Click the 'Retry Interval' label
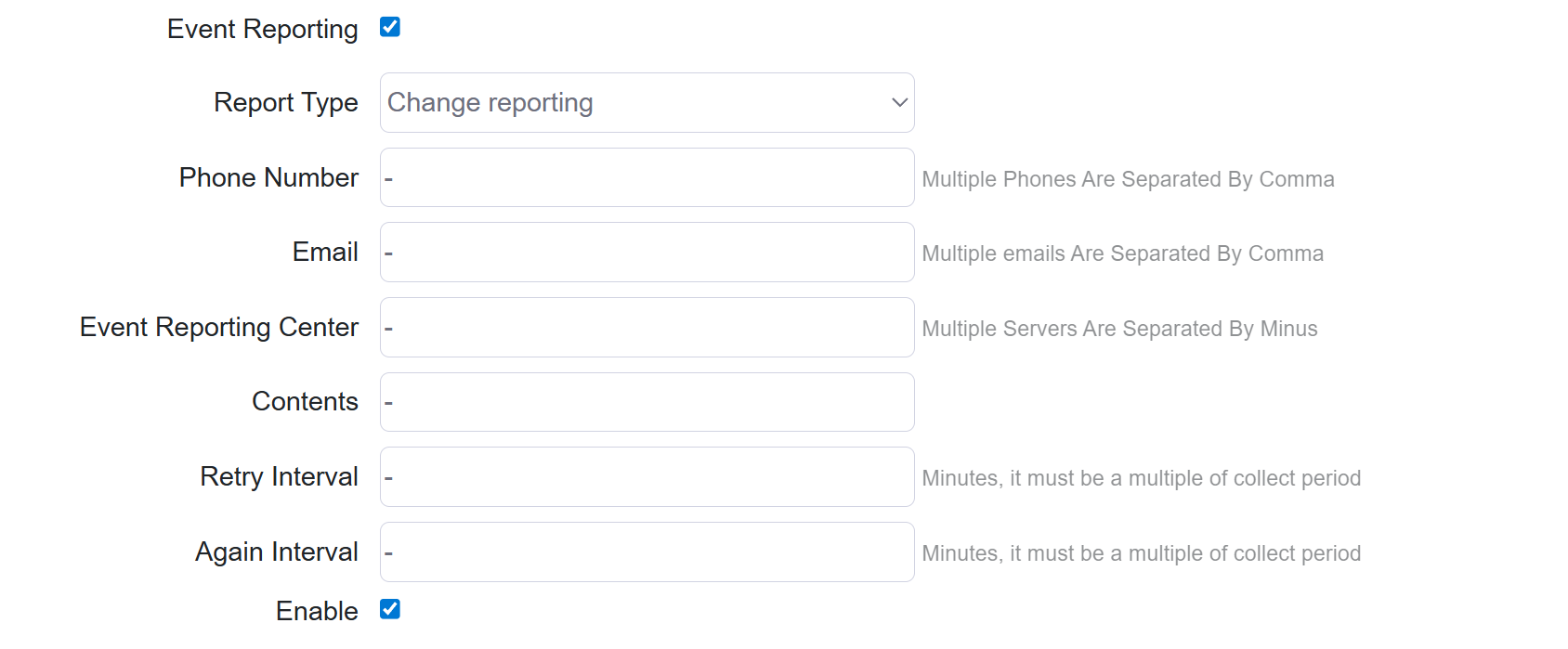1568x649 pixels. click(279, 477)
